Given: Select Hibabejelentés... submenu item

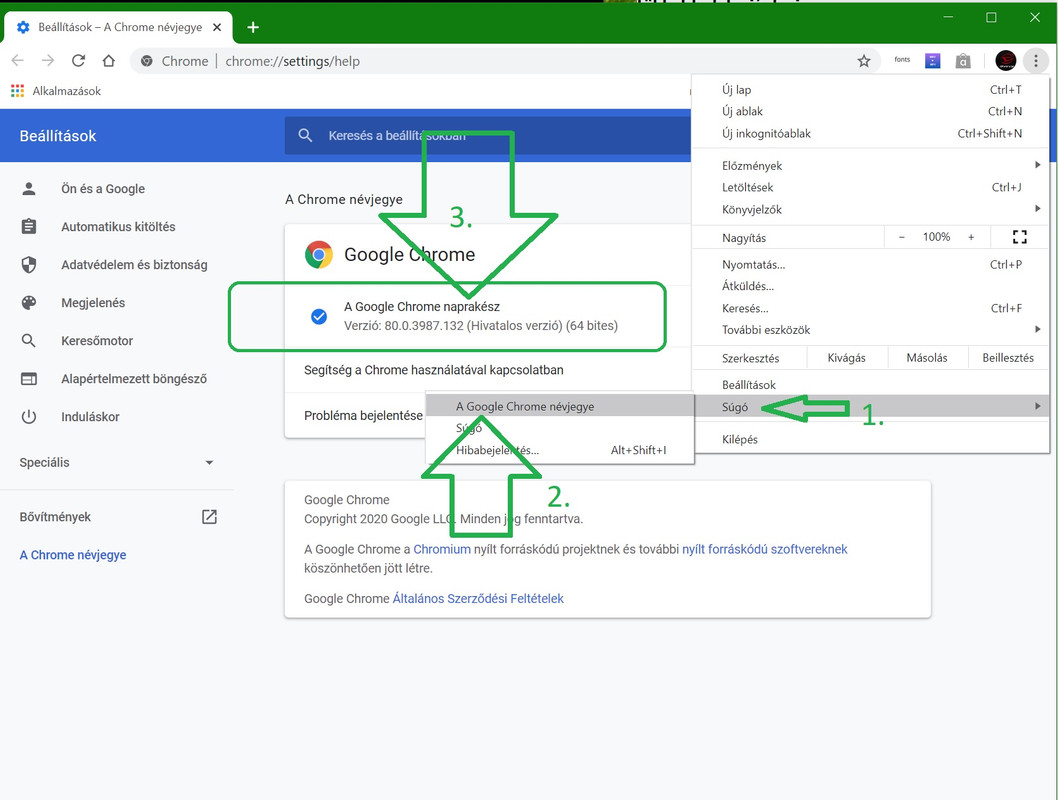Looking at the screenshot, I should click(560, 450).
